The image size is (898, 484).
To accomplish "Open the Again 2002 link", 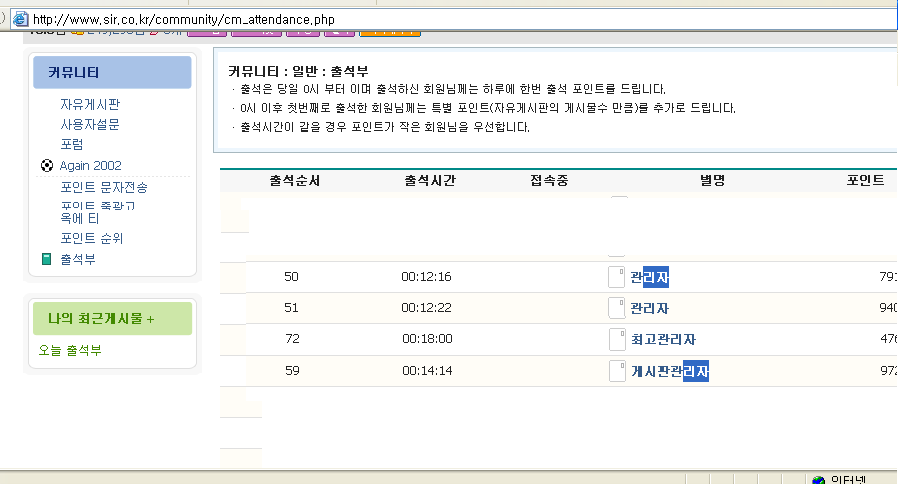I will tap(90, 166).
